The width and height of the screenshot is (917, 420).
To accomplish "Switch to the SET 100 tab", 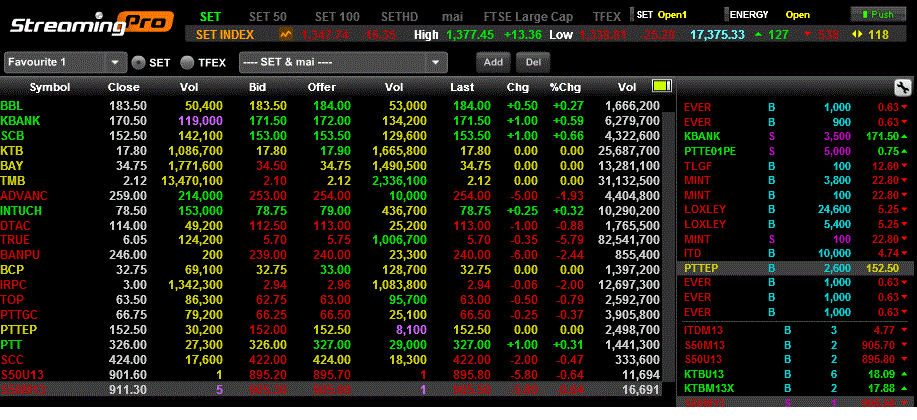I will 337,16.
